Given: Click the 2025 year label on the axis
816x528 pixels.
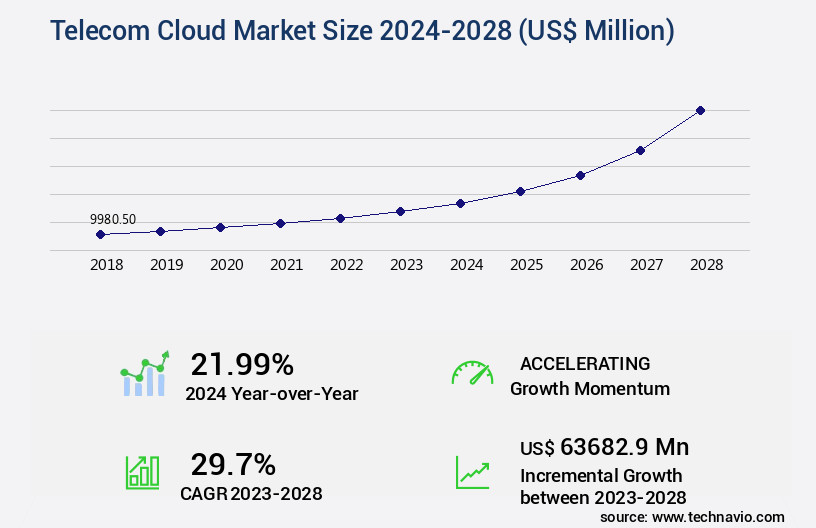Looking at the screenshot, I should (526, 265).
